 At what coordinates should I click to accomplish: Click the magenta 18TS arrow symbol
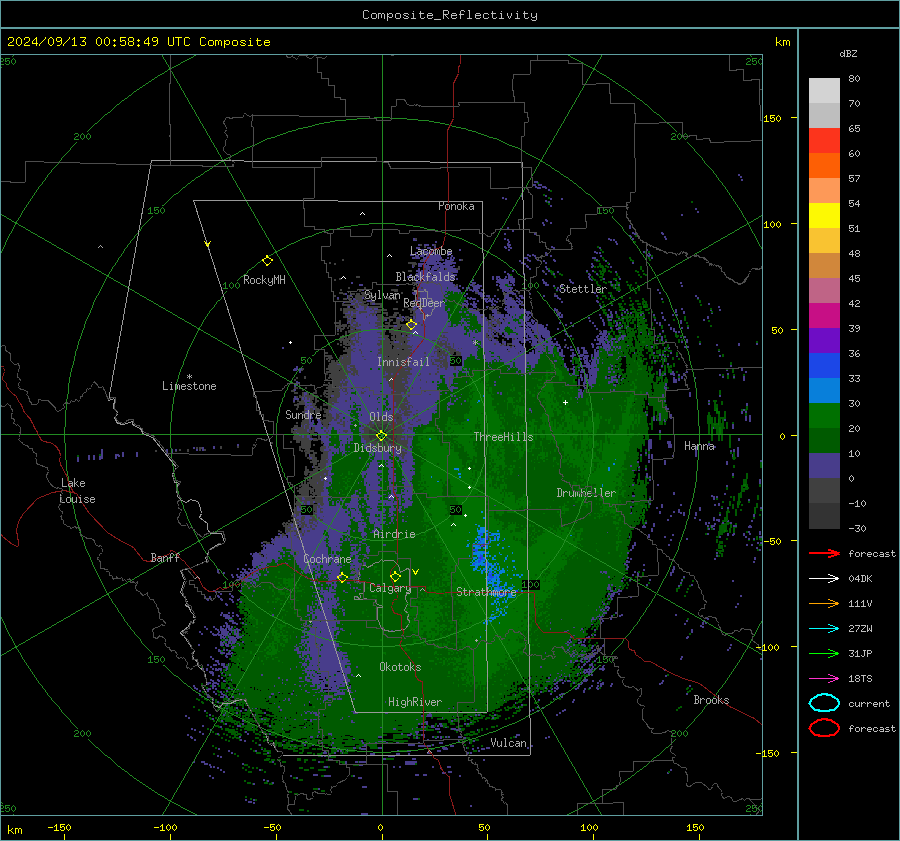click(x=824, y=679)
